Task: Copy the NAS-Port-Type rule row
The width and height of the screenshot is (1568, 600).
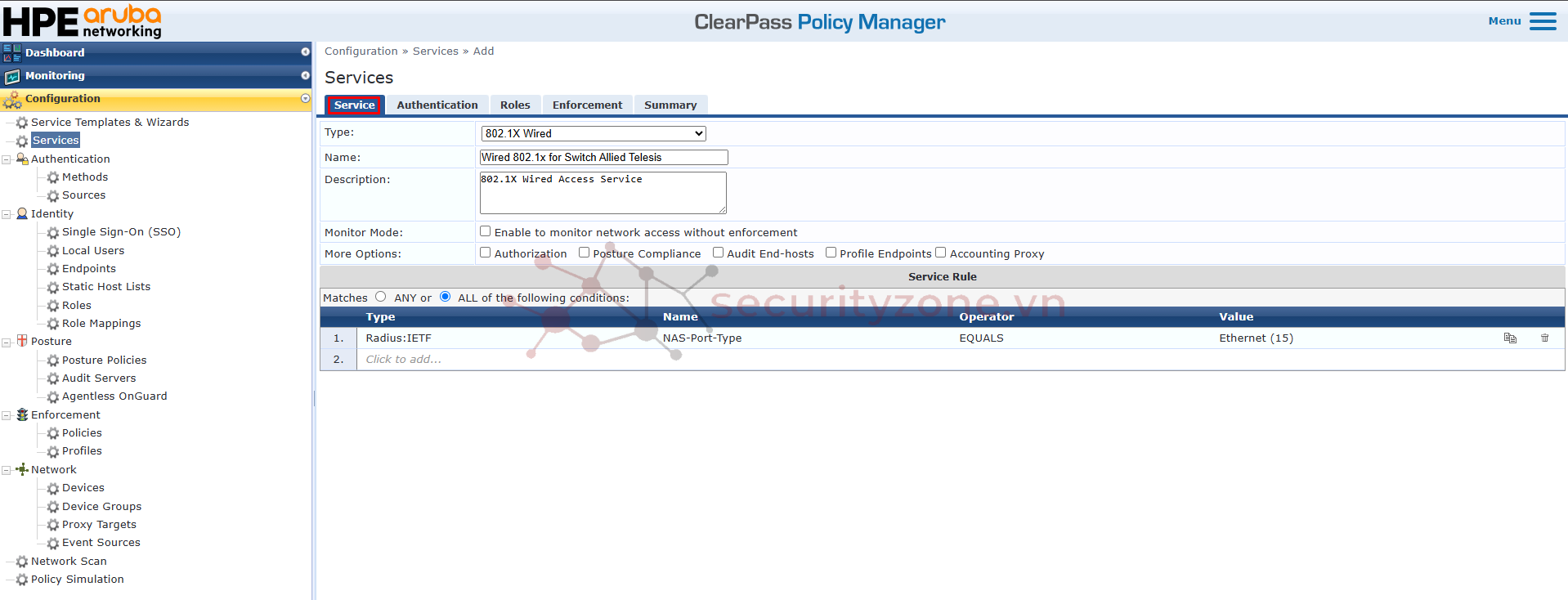Action: point(1510,338)
